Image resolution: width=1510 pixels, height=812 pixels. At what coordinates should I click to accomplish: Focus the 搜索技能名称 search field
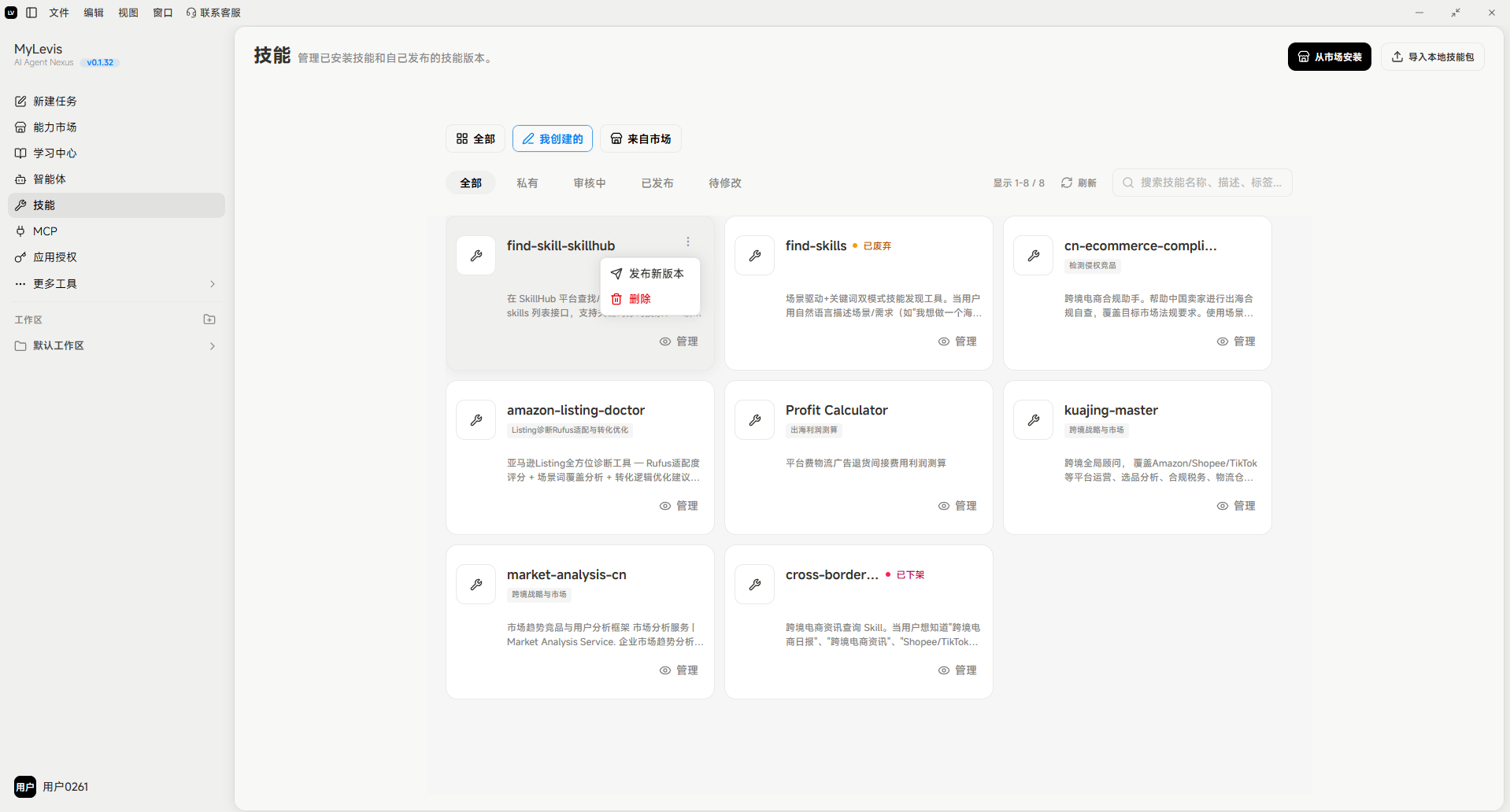[x=1202, y=183]
